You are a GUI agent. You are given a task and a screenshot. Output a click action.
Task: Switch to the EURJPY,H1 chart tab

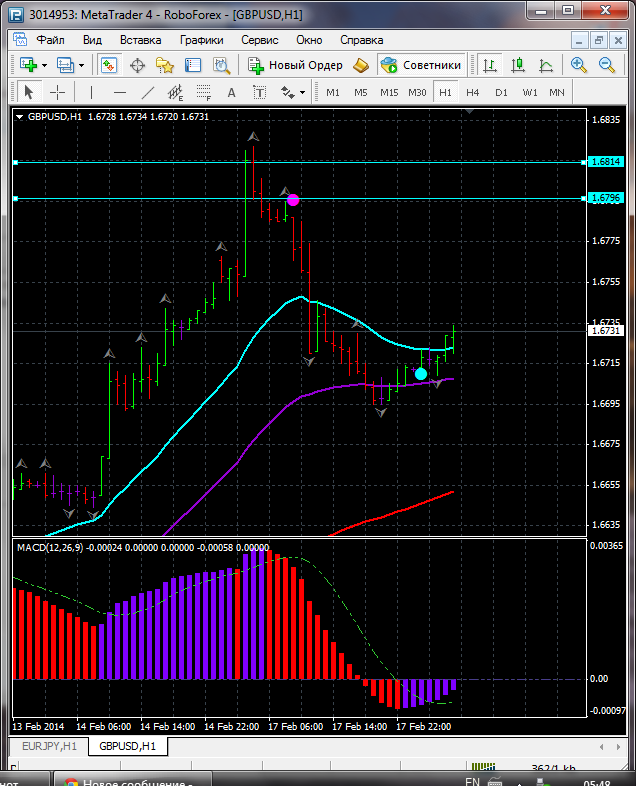[x=46, y=746]
